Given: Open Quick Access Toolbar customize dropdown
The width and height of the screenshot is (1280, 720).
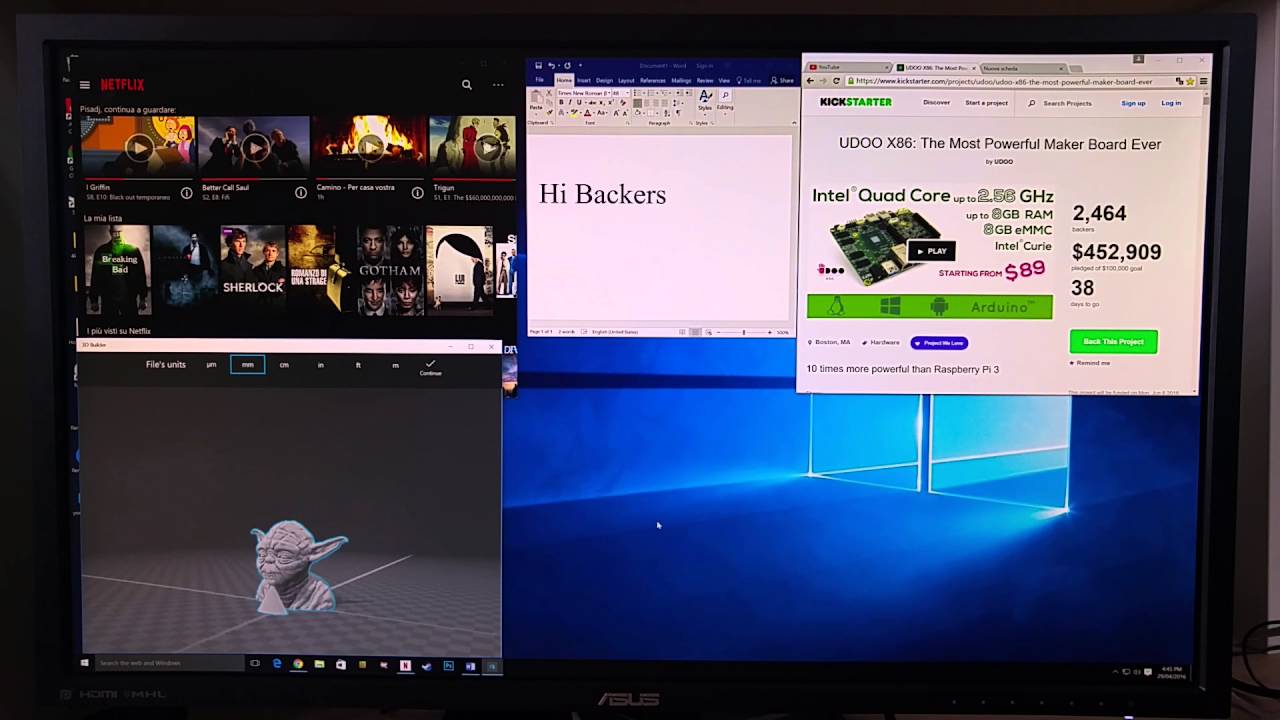Looking at the screenshot, I should [x=581, y=65].
